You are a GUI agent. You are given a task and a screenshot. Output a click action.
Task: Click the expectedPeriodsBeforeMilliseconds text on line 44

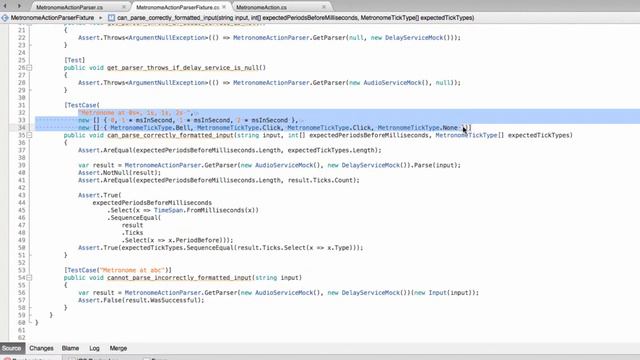pyautogui.click(x=152, y=203)
